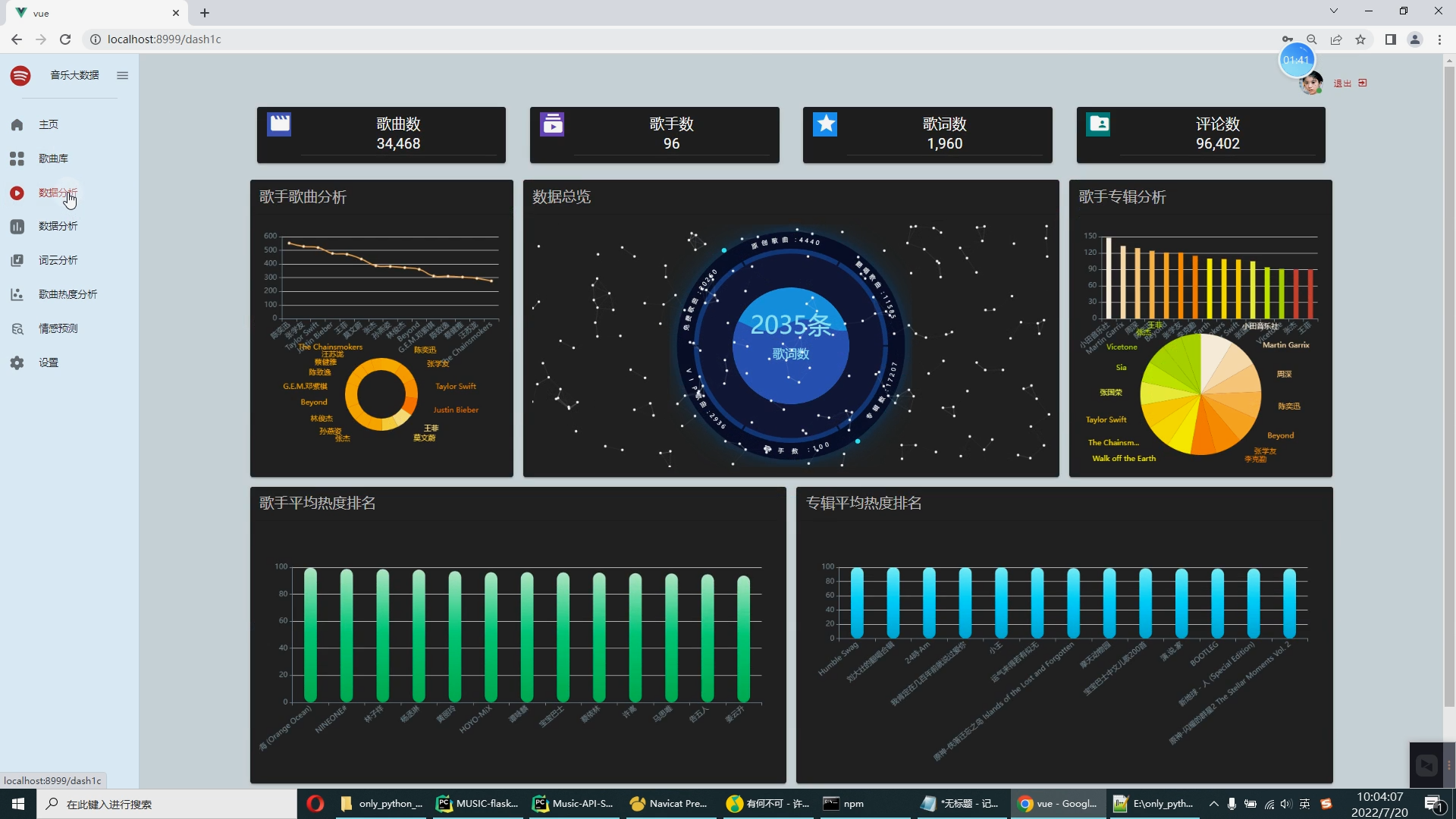The width and height of the screenshot is (1456, 819).
Task: Click the home icon beside 主页
Action: pyautogui.click(x=17, y=124)
